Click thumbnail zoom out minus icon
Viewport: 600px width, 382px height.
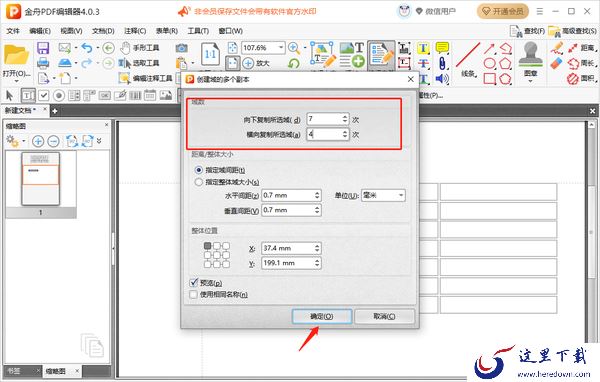(x=53, y=141)
